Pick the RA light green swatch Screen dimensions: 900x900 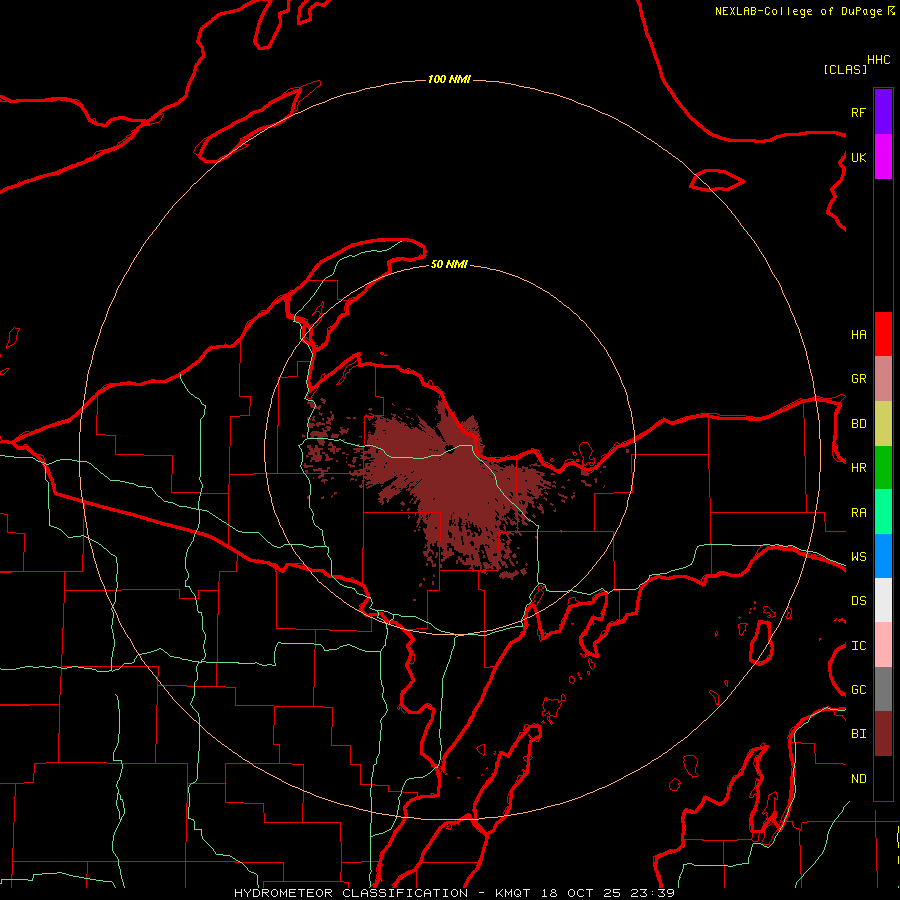(x=883, y=512)
